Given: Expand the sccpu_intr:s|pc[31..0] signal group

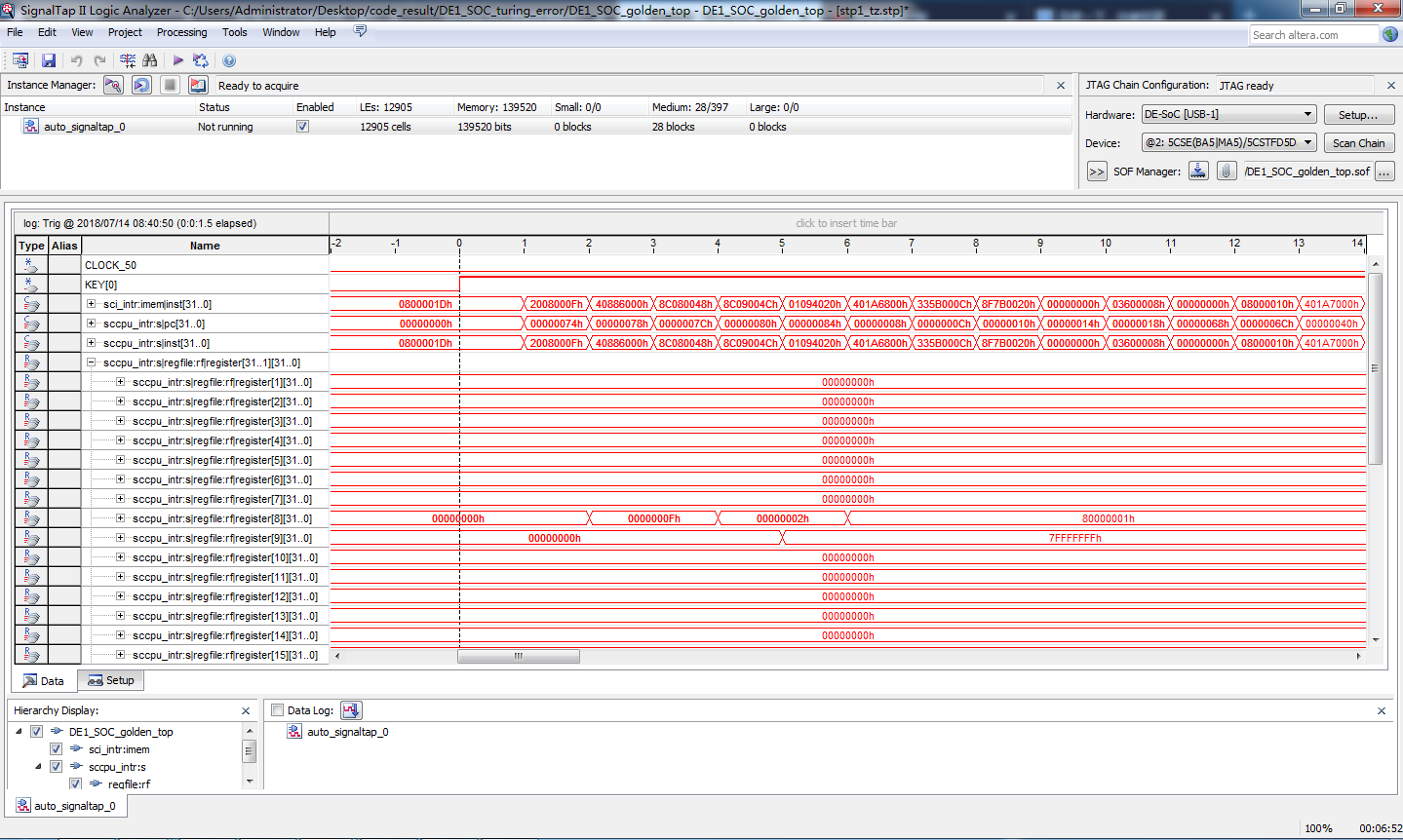Looking at the screenshot, I should click(x=92, y=324).
